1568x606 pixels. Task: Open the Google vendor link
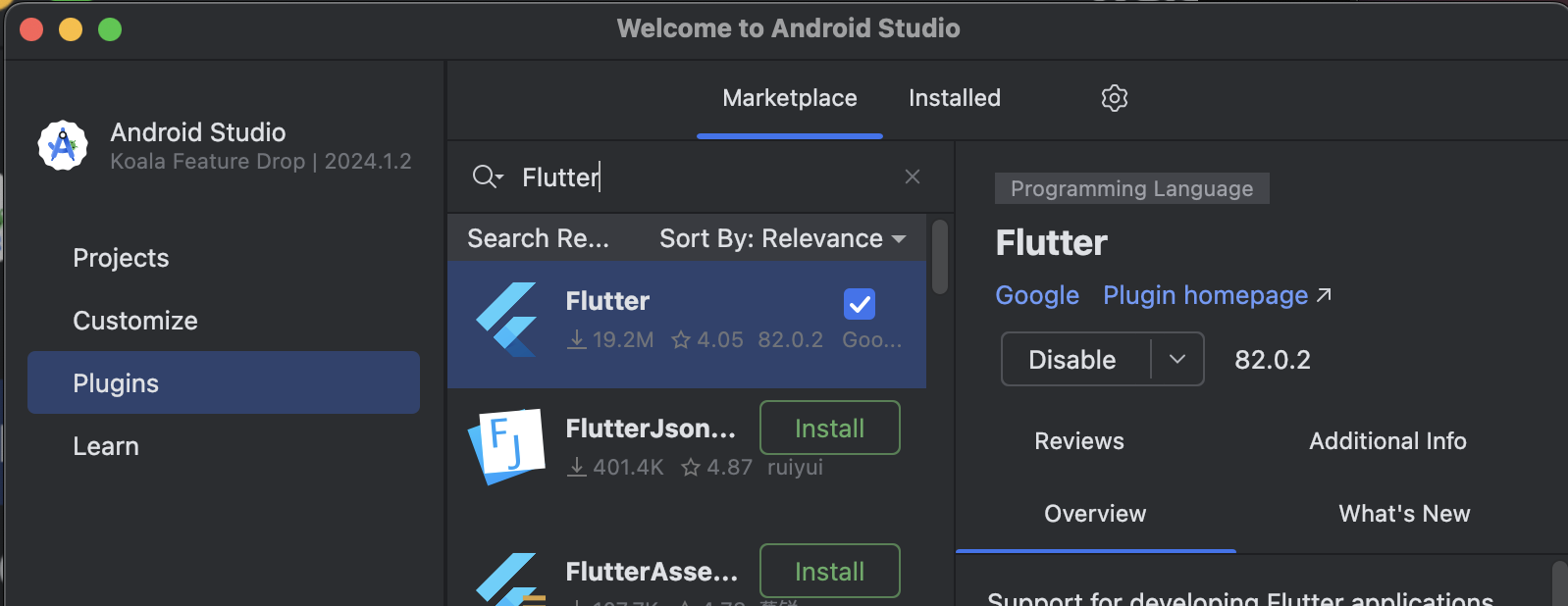1037,295
